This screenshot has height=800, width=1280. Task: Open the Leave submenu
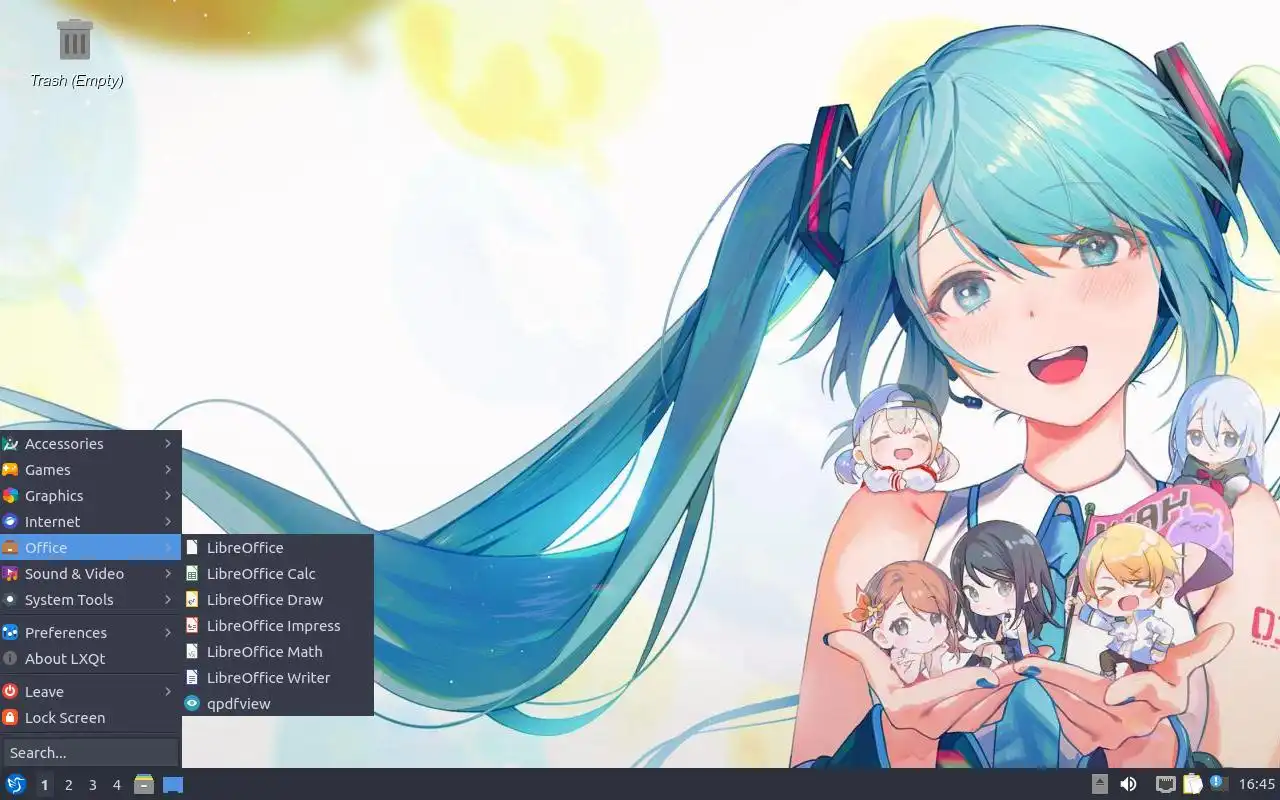90,691
